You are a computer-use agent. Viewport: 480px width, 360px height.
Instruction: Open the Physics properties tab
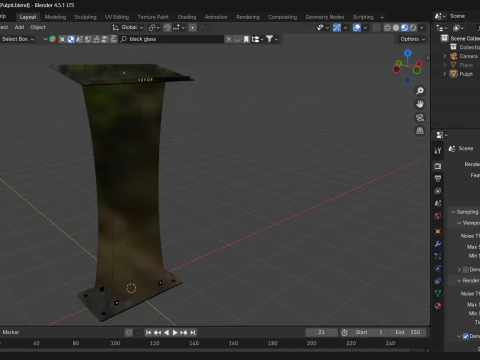click(x=438, y=268)
